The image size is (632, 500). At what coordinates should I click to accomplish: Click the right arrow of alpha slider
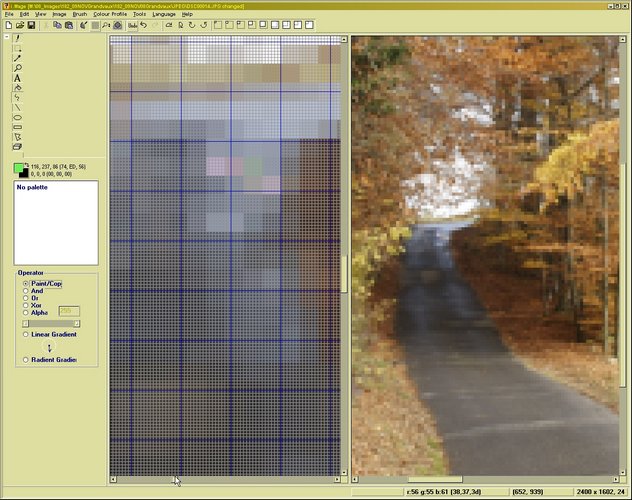point(77,323)
